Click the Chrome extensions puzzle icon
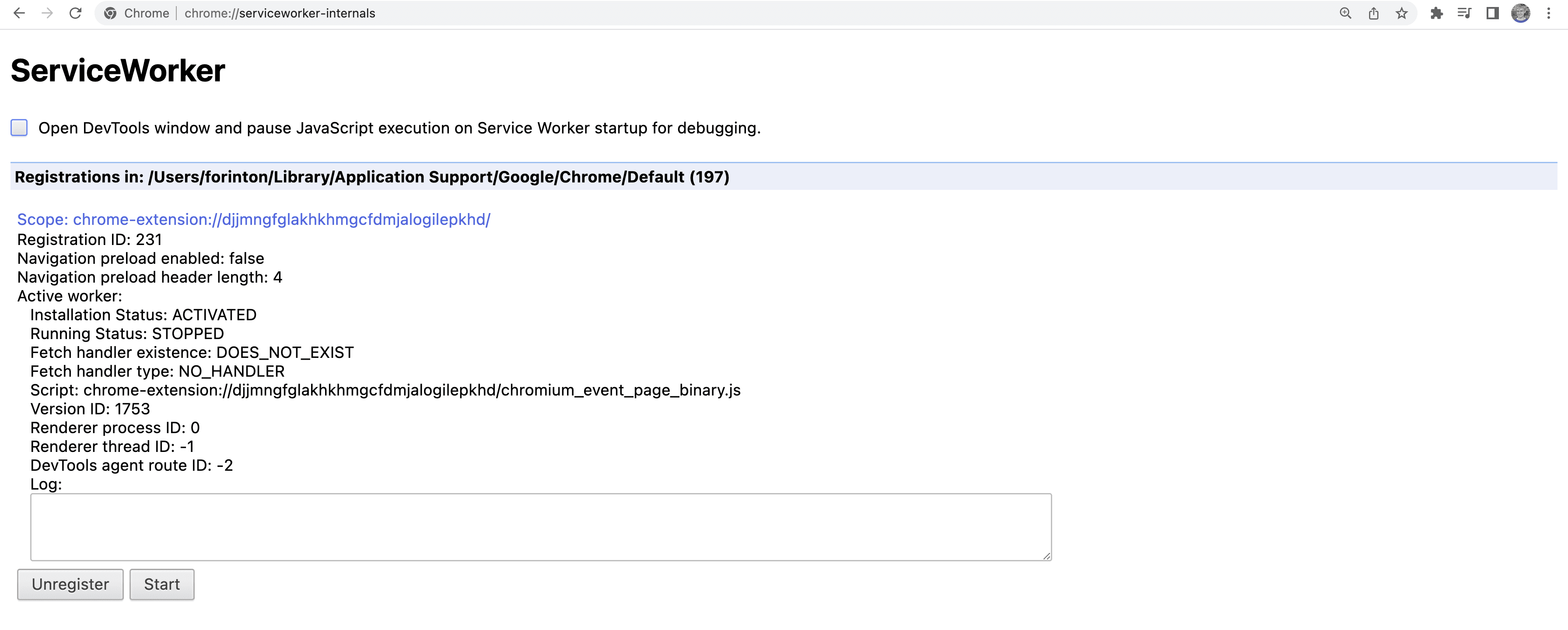The width and height of the screenshot is (1568, 630). 1437,13
